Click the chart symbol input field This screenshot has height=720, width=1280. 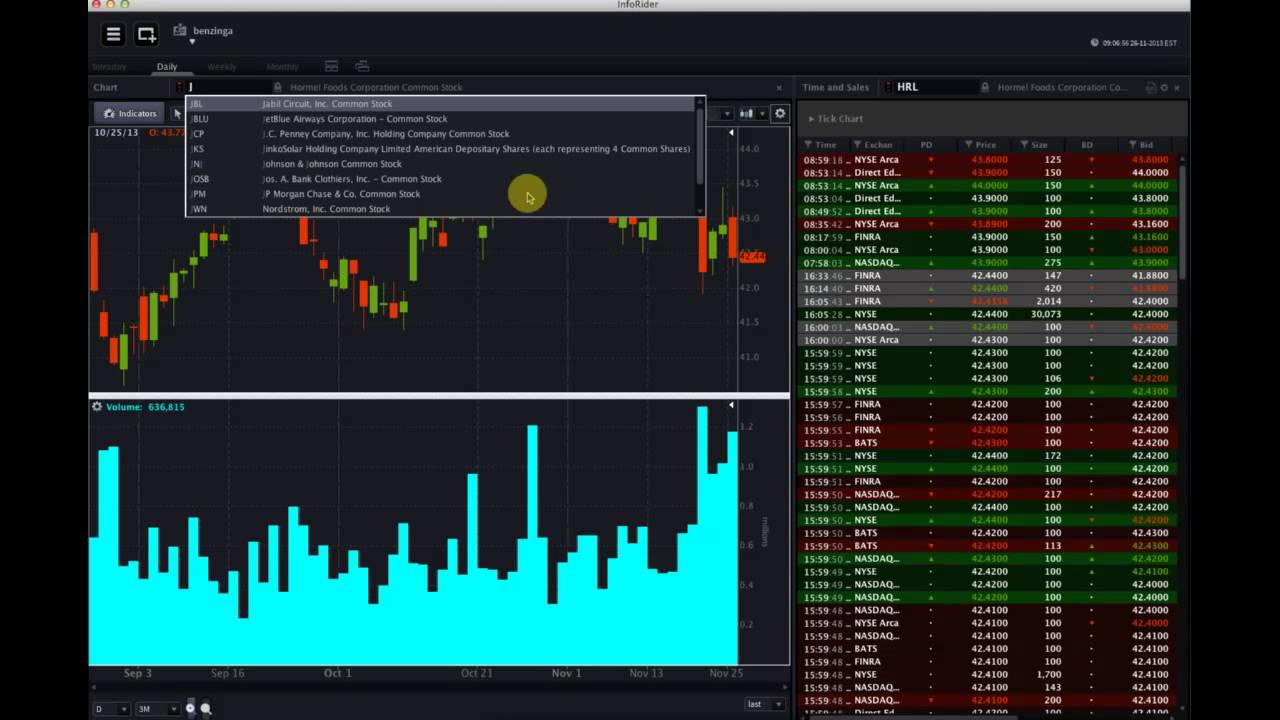[228, 87]
